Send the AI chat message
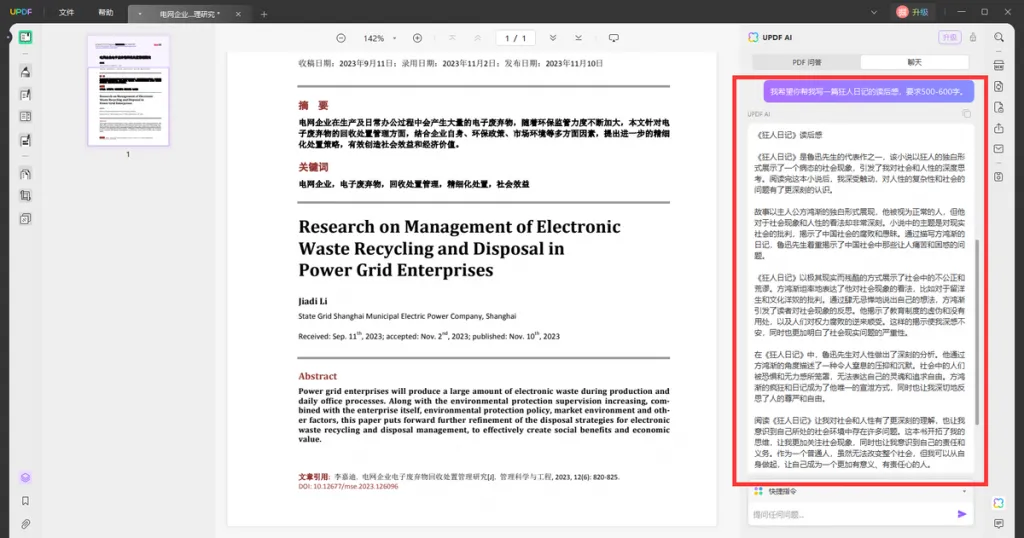Viewport: 1024px width, 538px height. click(x=962, y=514)
